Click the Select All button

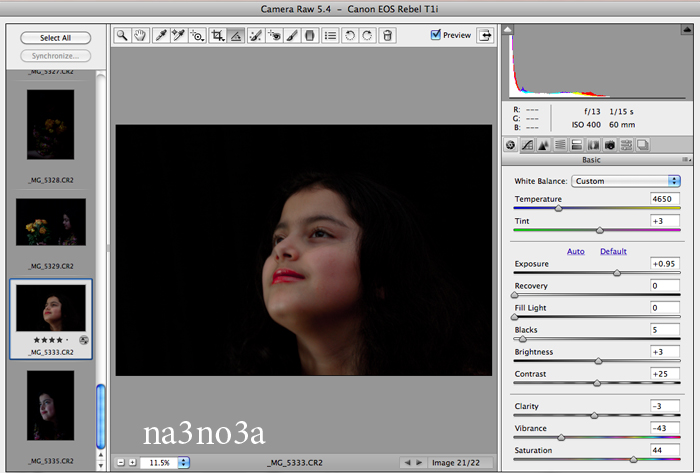coord(55,38)
